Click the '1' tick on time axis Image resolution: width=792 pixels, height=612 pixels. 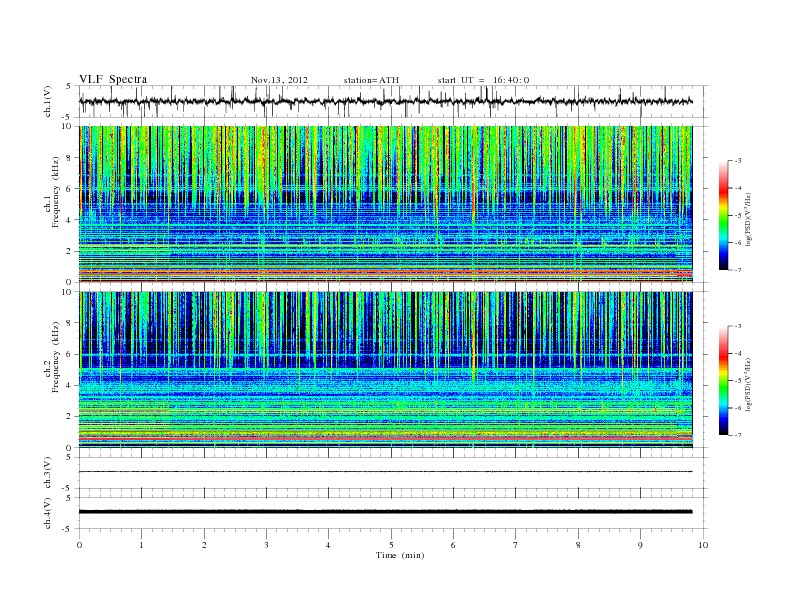pyautogui.click(x=141, y=545)
